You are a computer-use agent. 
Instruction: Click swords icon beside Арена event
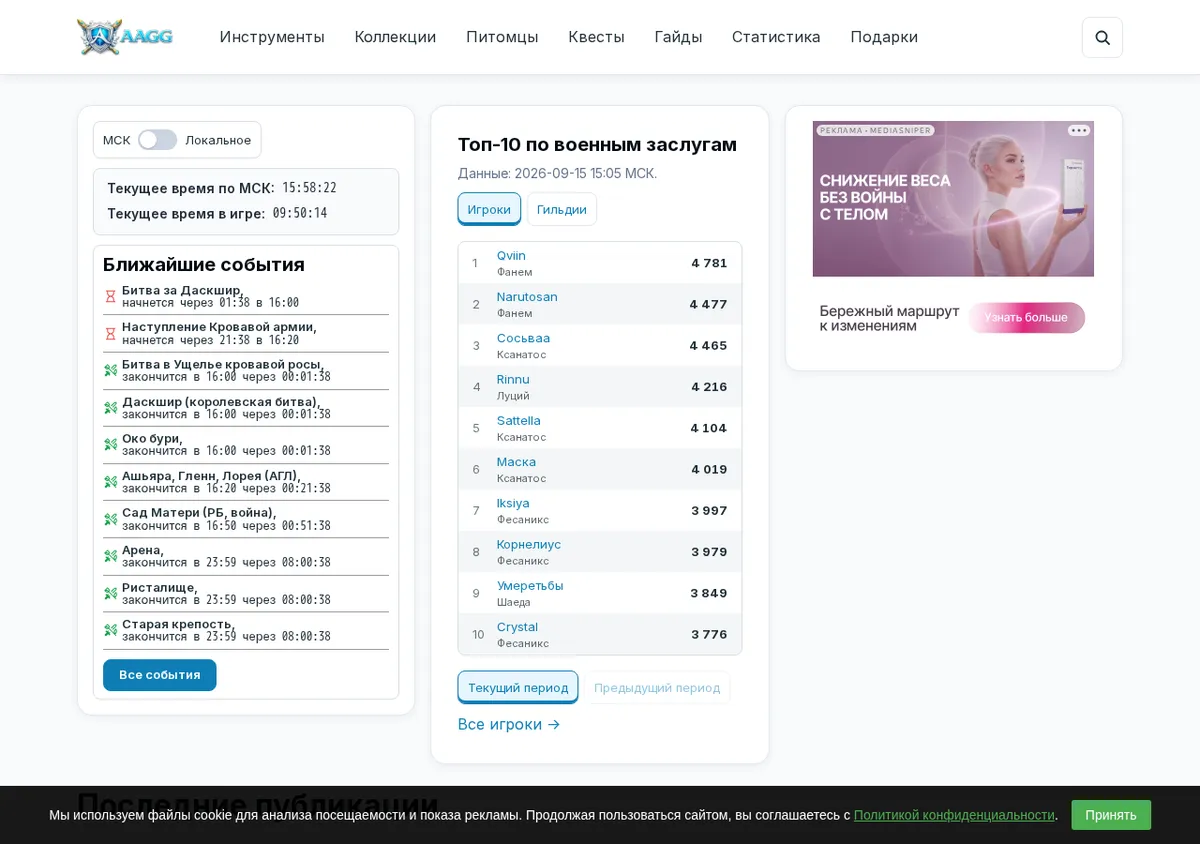tap(111, 556)
